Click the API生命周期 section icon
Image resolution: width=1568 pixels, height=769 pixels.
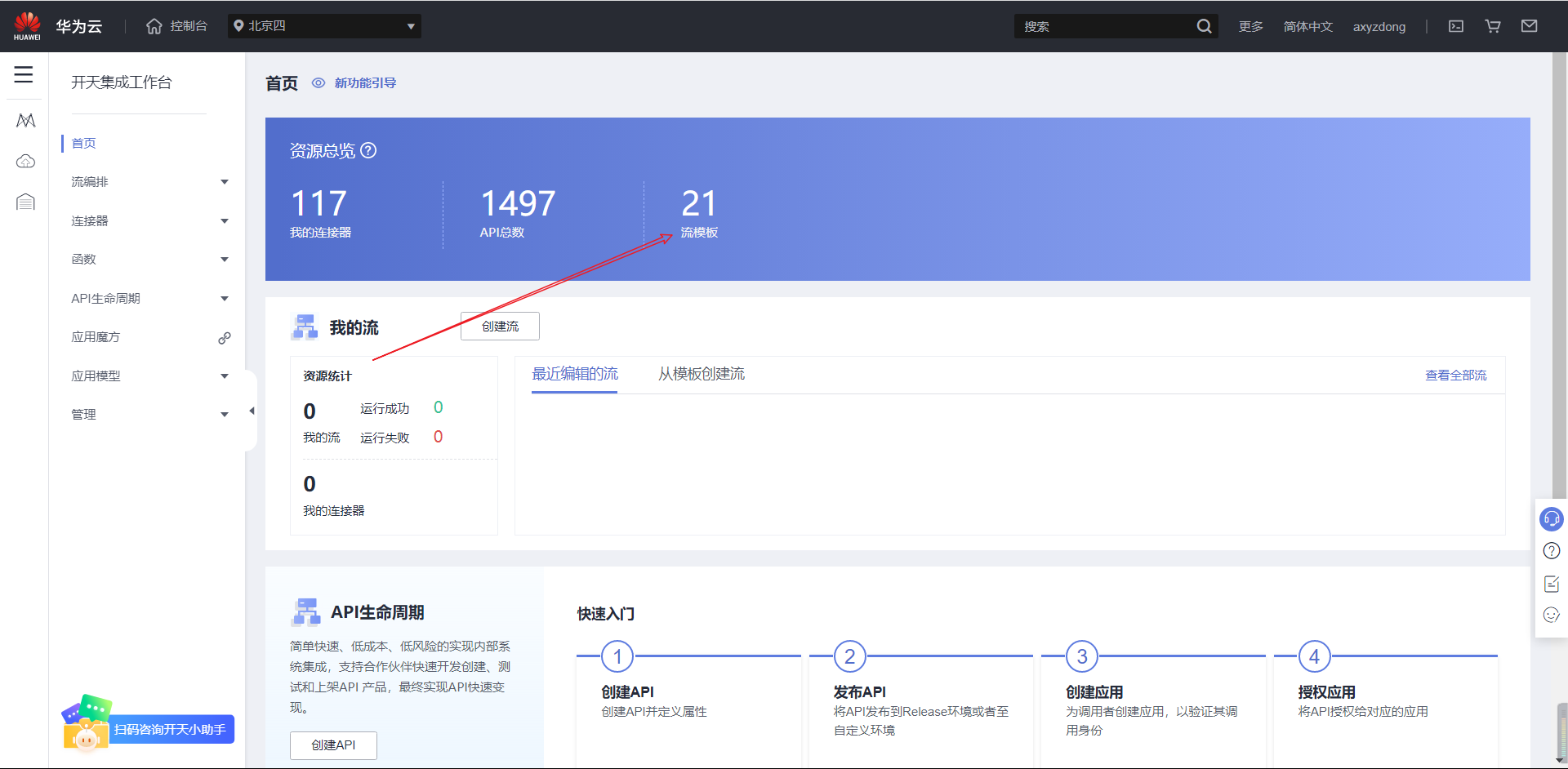tap(305, 611)
